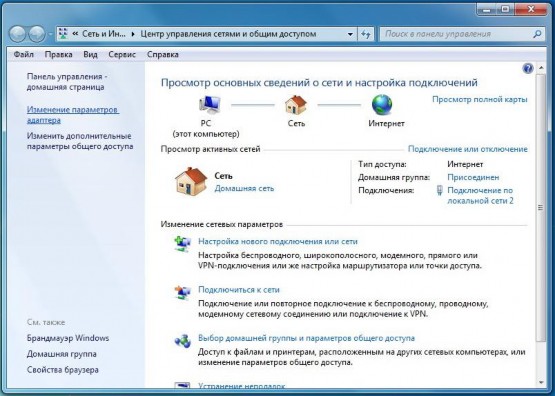Image resolution: width=555 pixels, height=396 pixels.
Task: Click the house Сеть icon in network map
Action: 296,105
